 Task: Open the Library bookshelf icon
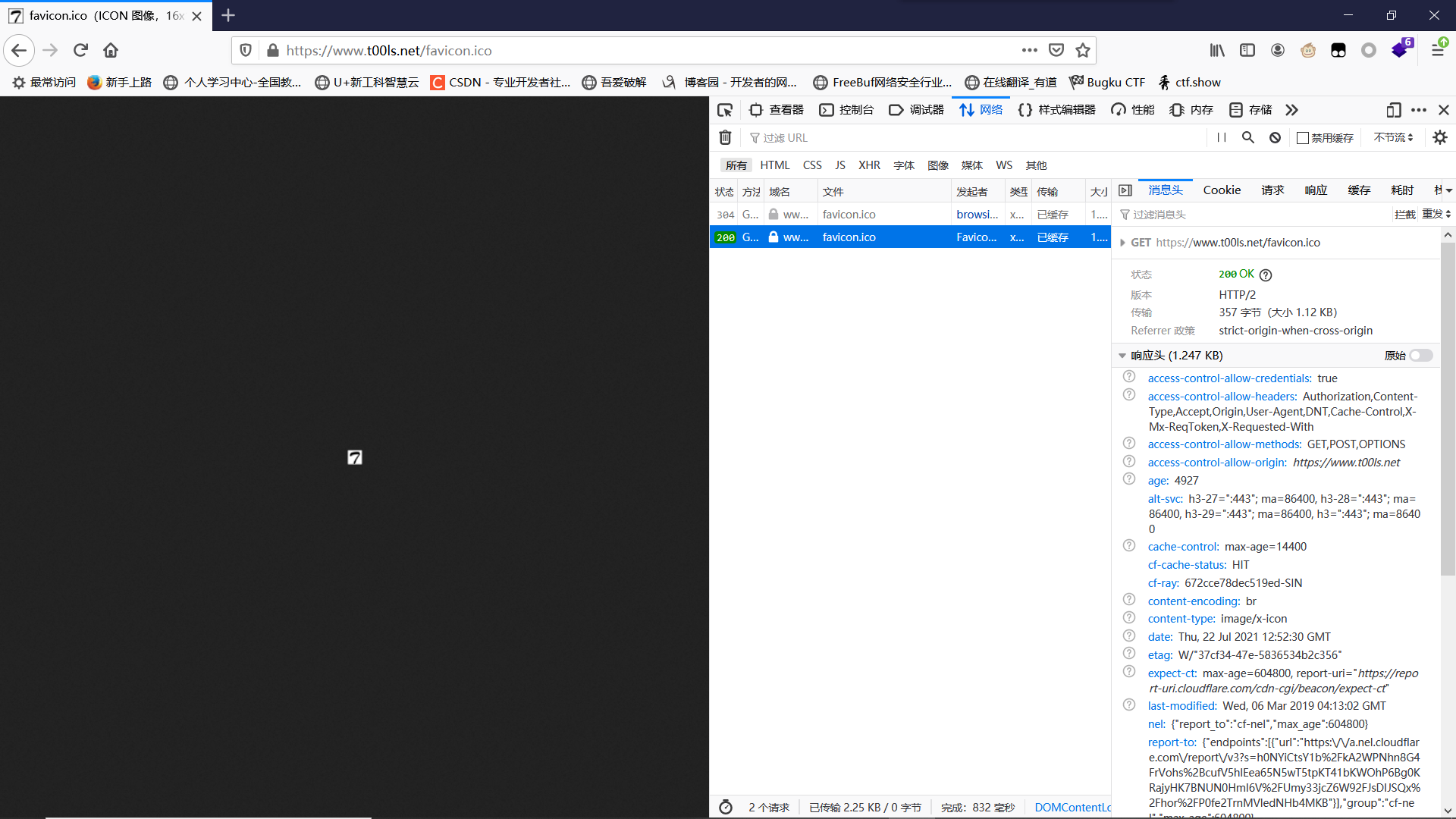click(1217, 50)
